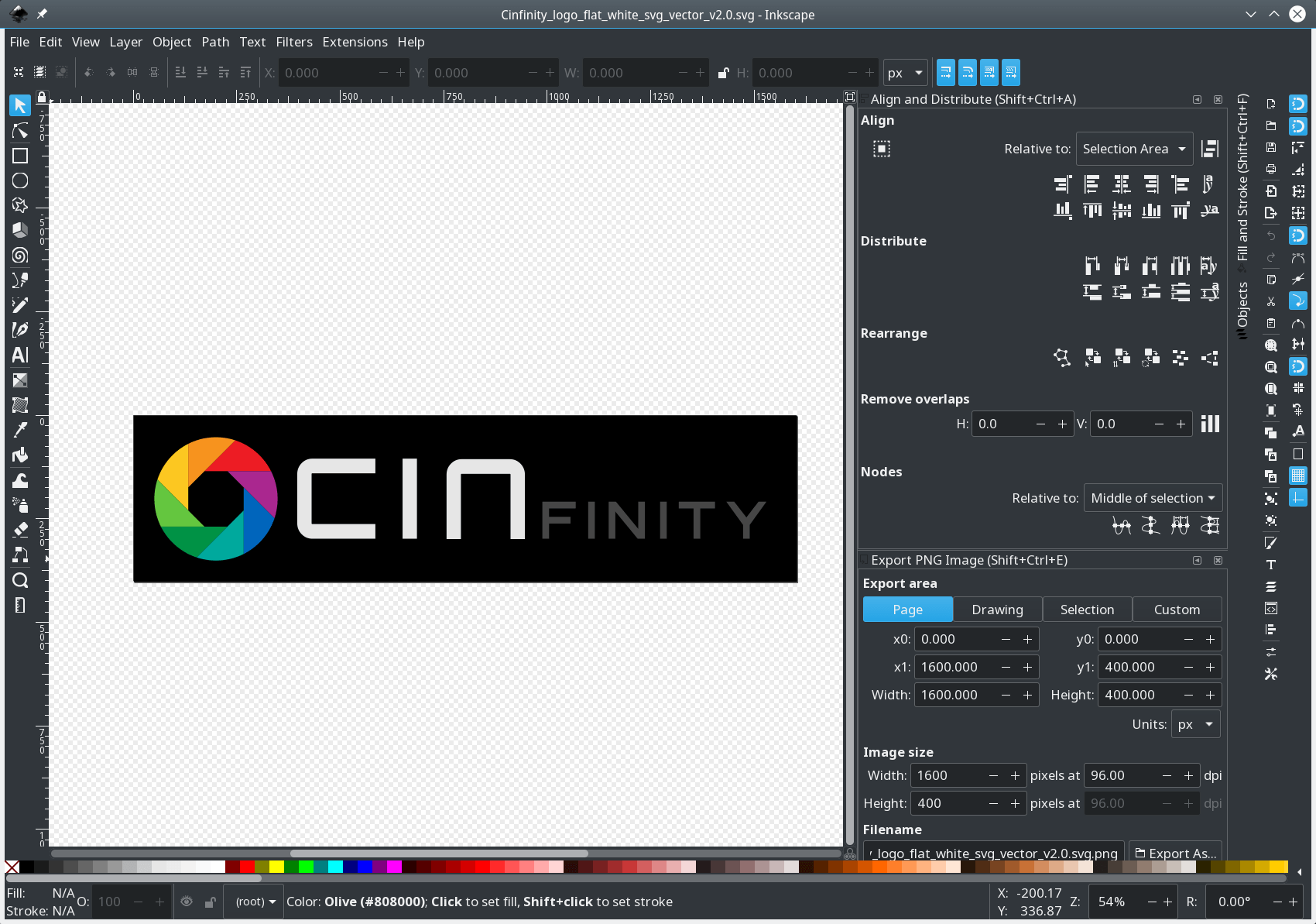Viewport: 1316px width, 924px height.
Task: Select the Measure tool
Action: (x=20, y=605)
